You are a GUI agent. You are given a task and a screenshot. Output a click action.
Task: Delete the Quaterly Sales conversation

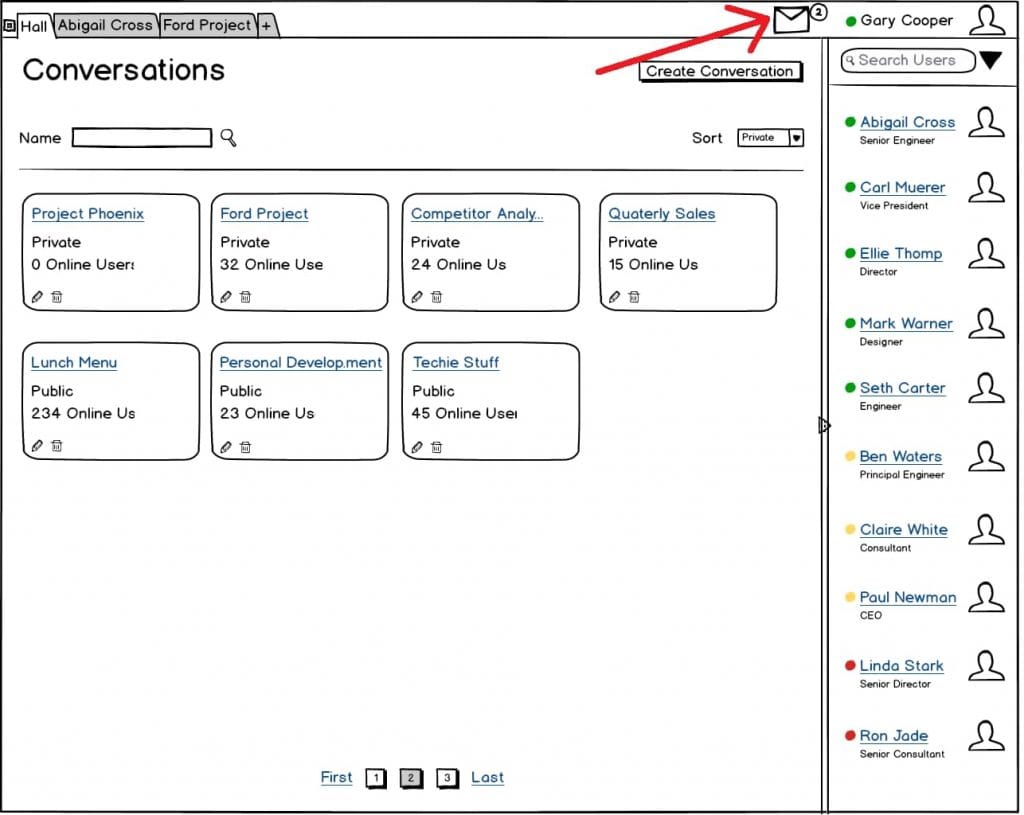634,297
